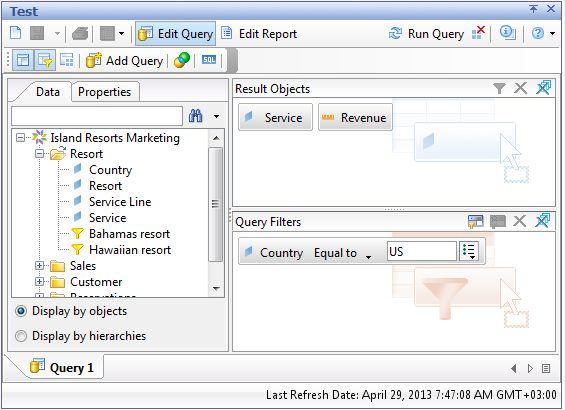The height and width of the screenshot is (410, 565).
Task: Click the Add Query button
Action: coord(124,61)
